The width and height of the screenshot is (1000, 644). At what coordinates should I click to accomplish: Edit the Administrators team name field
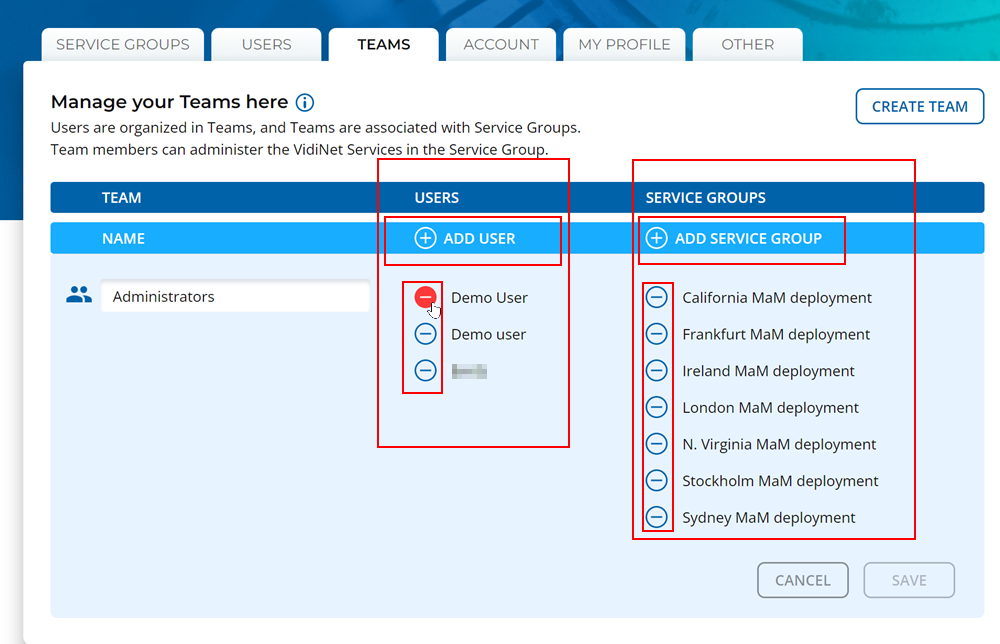coord(236,297)
